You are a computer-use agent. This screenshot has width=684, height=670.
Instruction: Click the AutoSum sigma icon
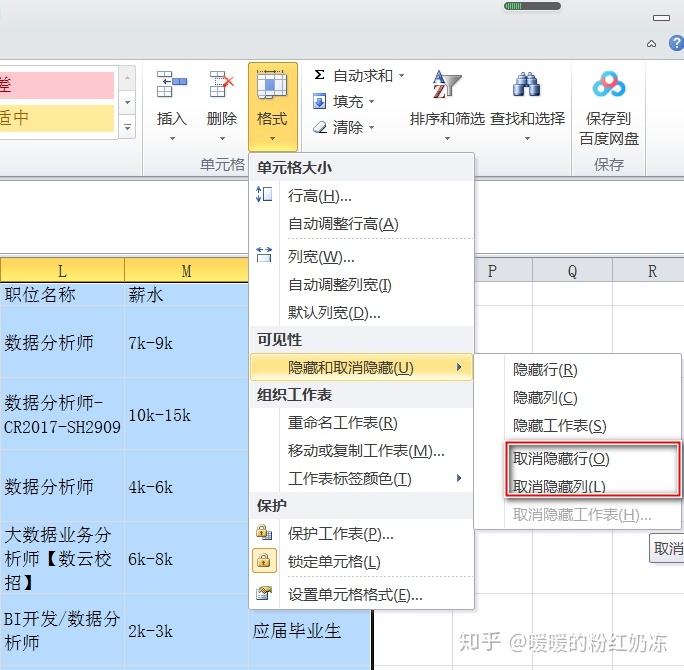[x=319, y=75]
